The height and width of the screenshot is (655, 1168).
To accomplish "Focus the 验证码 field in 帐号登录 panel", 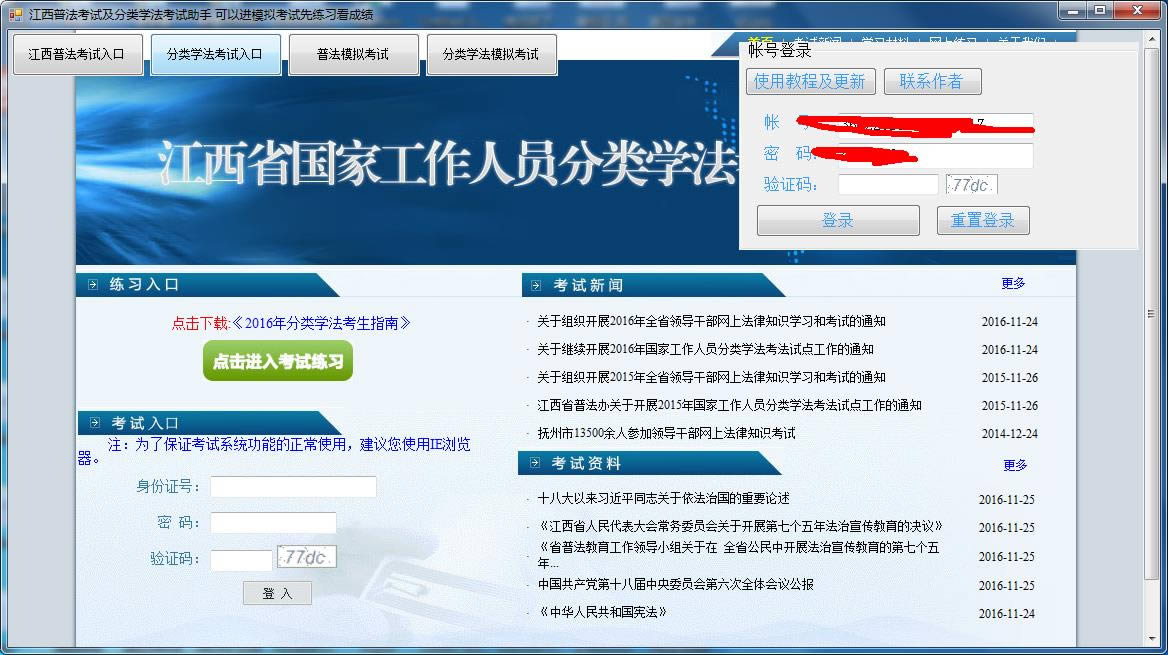I will [x=888, y=185].
